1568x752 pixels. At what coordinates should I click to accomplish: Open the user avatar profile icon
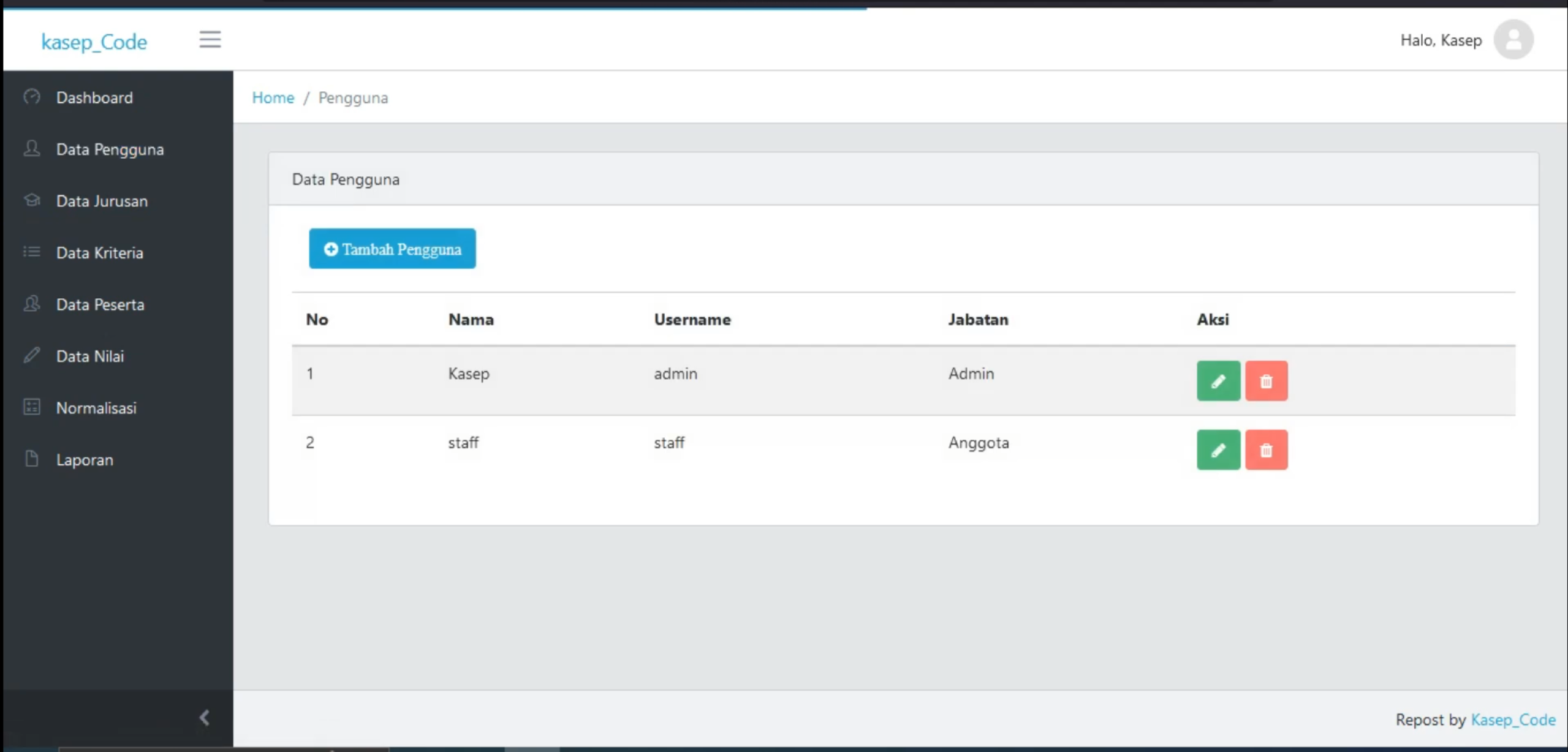(1513, 40)
